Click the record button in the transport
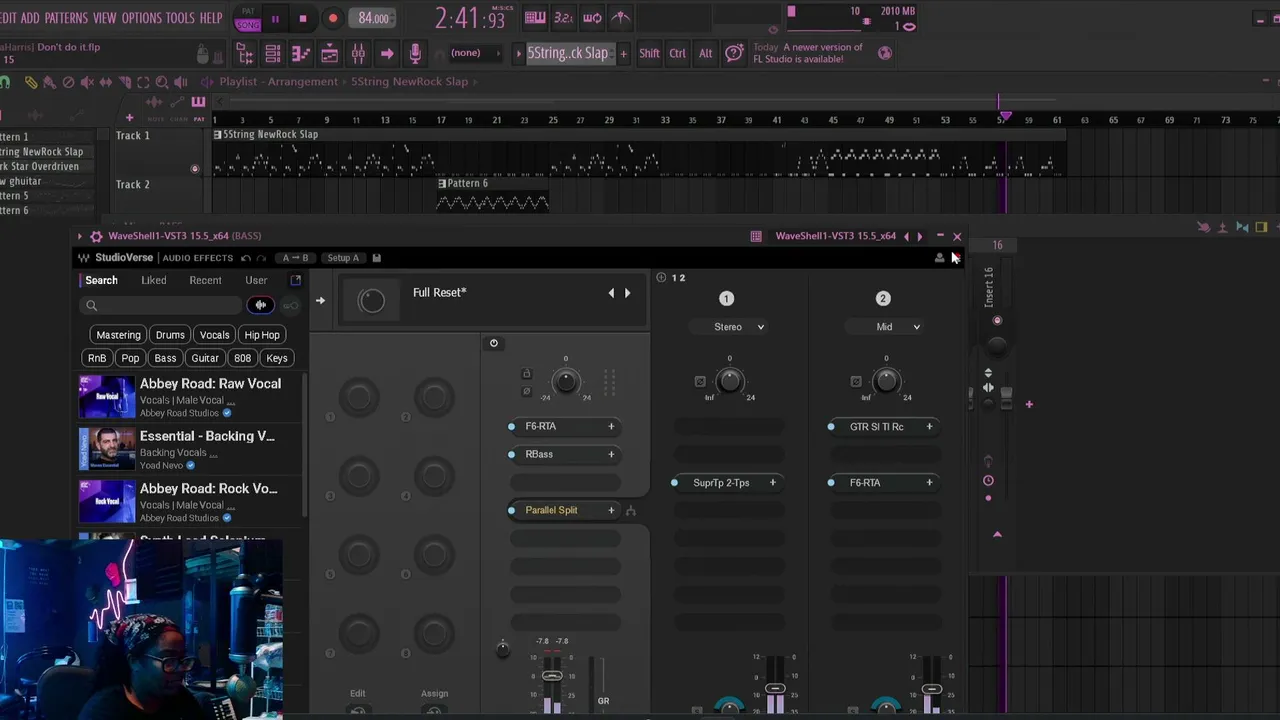This screenshot has height=720, width=1280. coord(333,18)
